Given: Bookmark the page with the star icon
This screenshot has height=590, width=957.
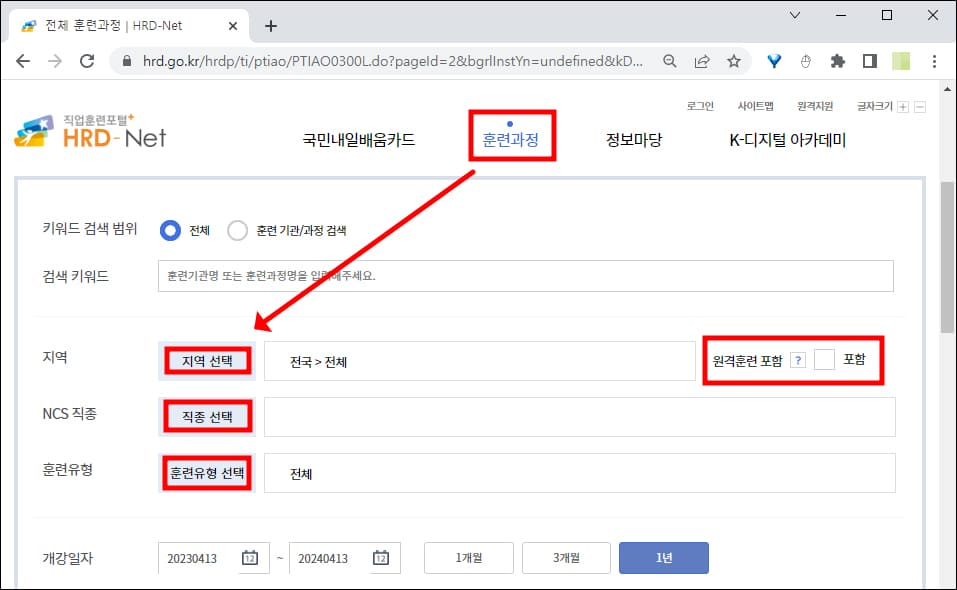Looking at the screenshot, I should click(x=733, y=60).
